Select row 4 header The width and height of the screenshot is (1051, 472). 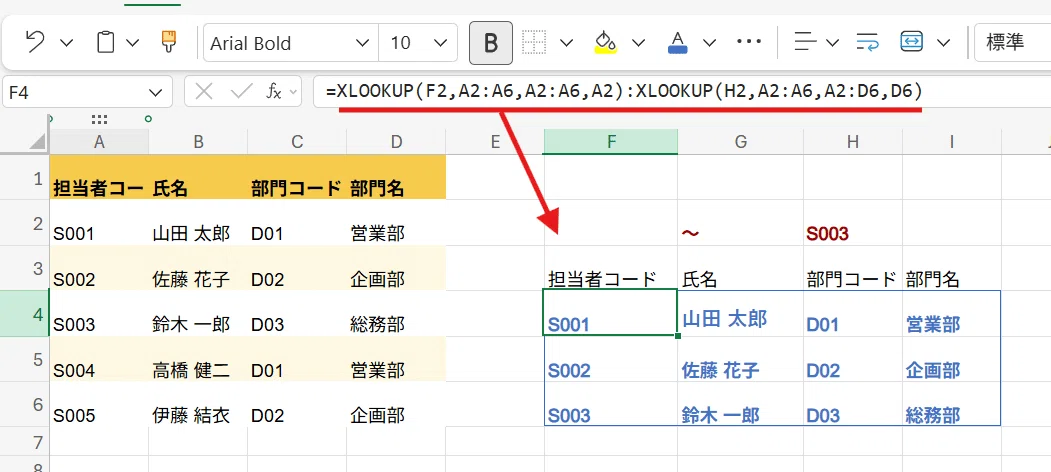[x=24, y=314]
